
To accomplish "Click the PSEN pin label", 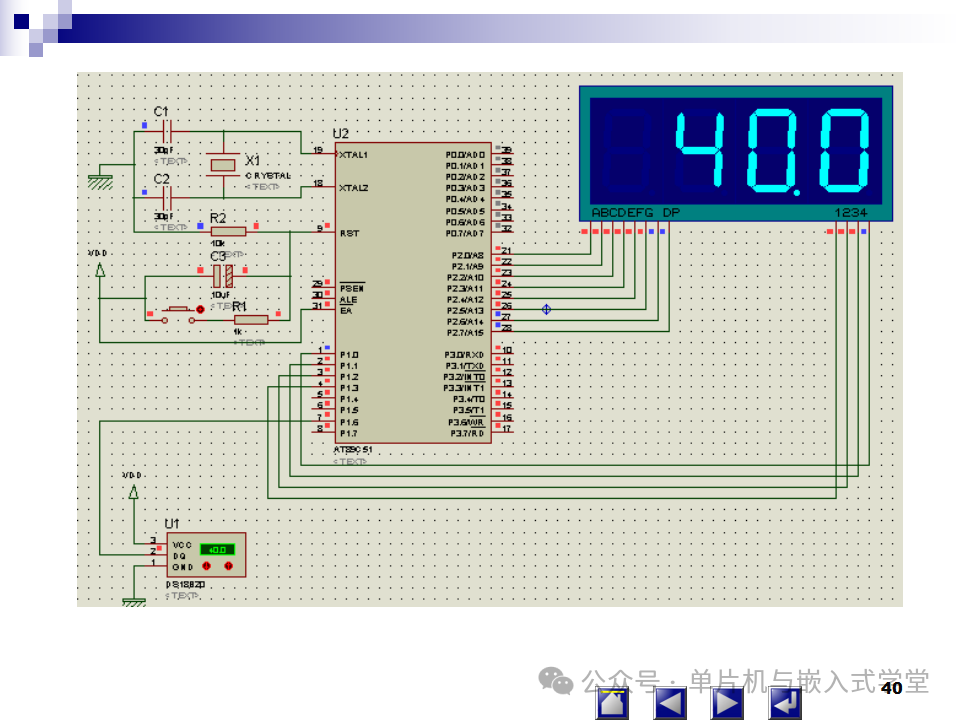I will [351, 288].
